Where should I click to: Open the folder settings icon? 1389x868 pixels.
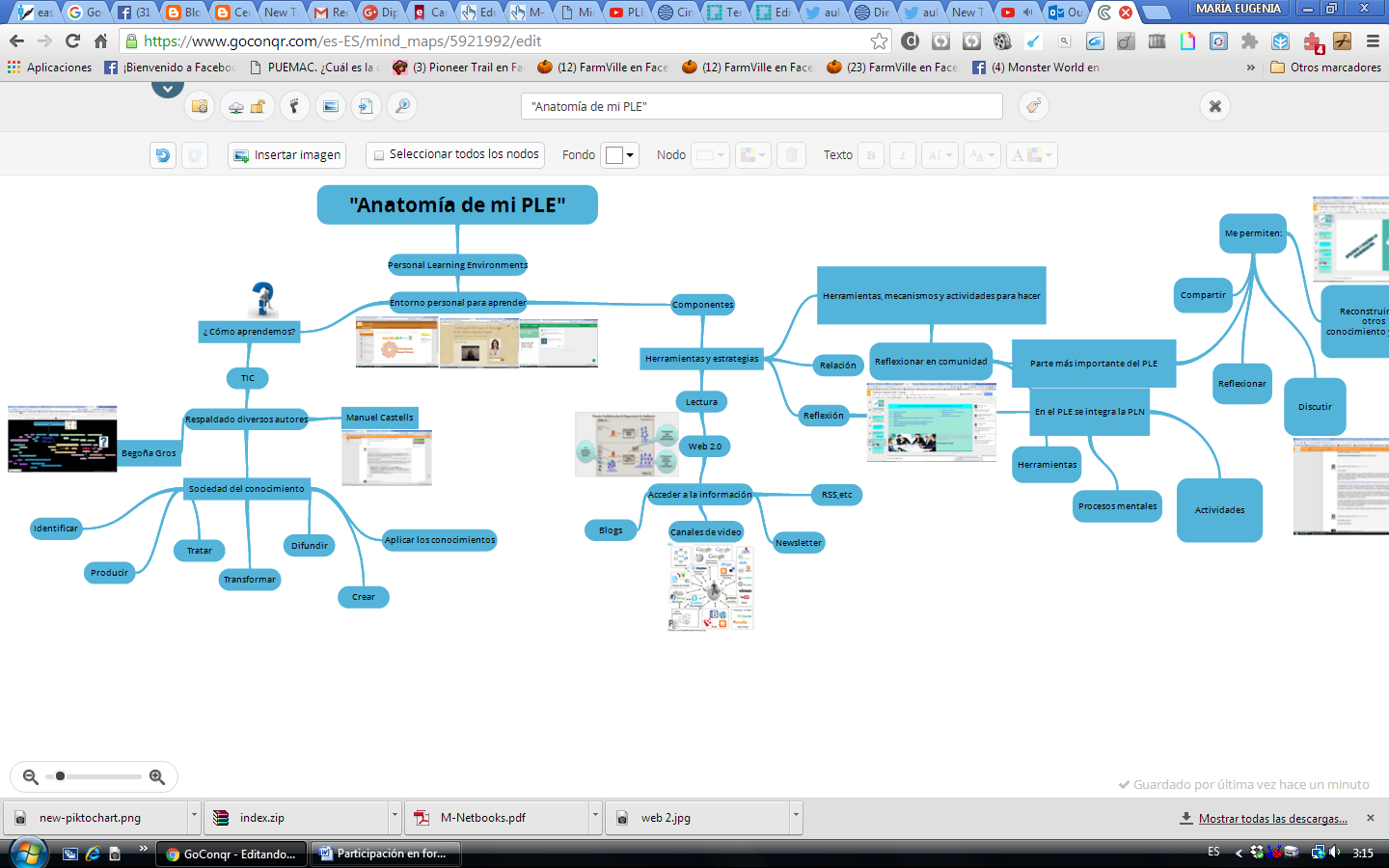point(200,106)
